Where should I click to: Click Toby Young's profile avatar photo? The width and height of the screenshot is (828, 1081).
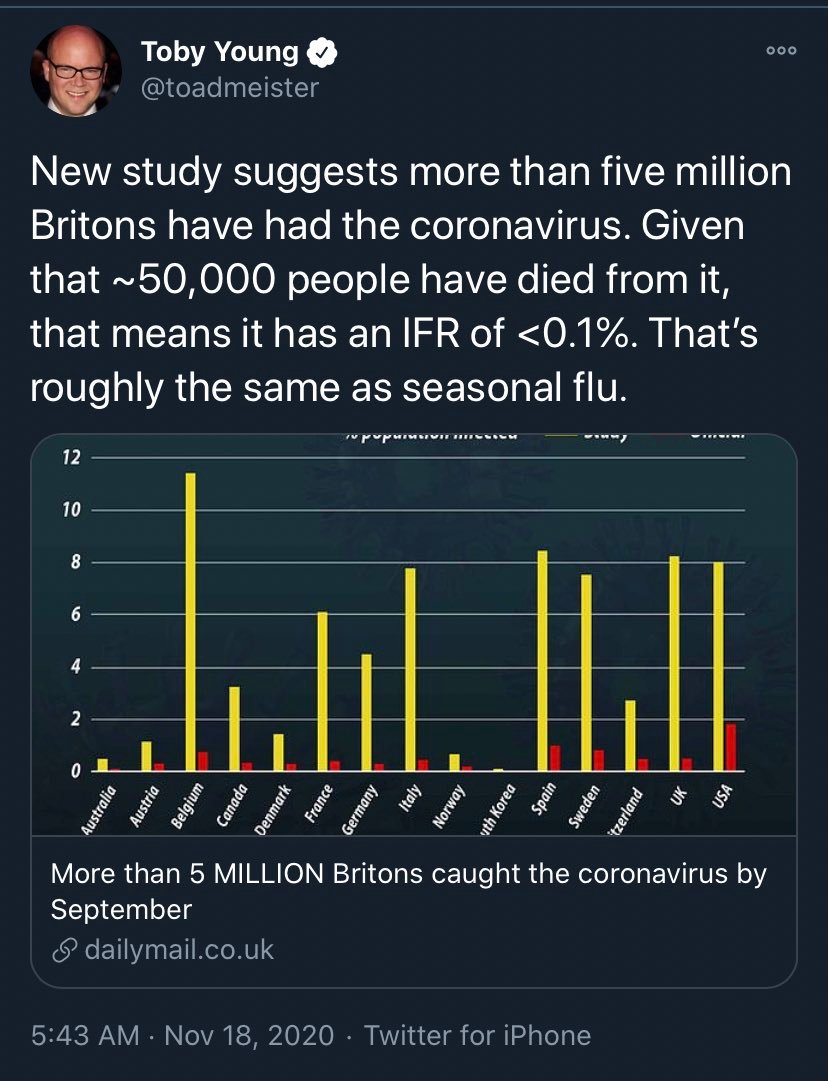[x=76, y=71]
